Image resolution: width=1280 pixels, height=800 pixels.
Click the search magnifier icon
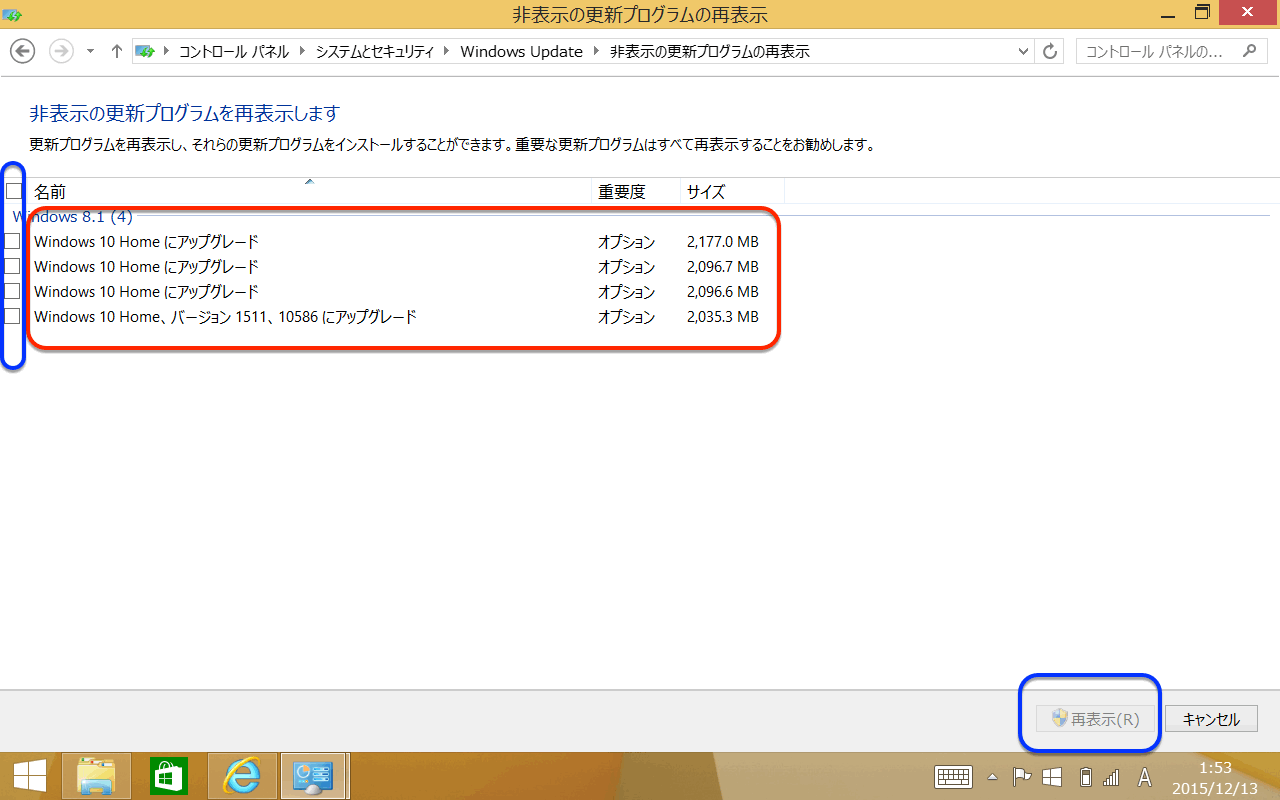pyautogui.click(x=1248, y=51)
